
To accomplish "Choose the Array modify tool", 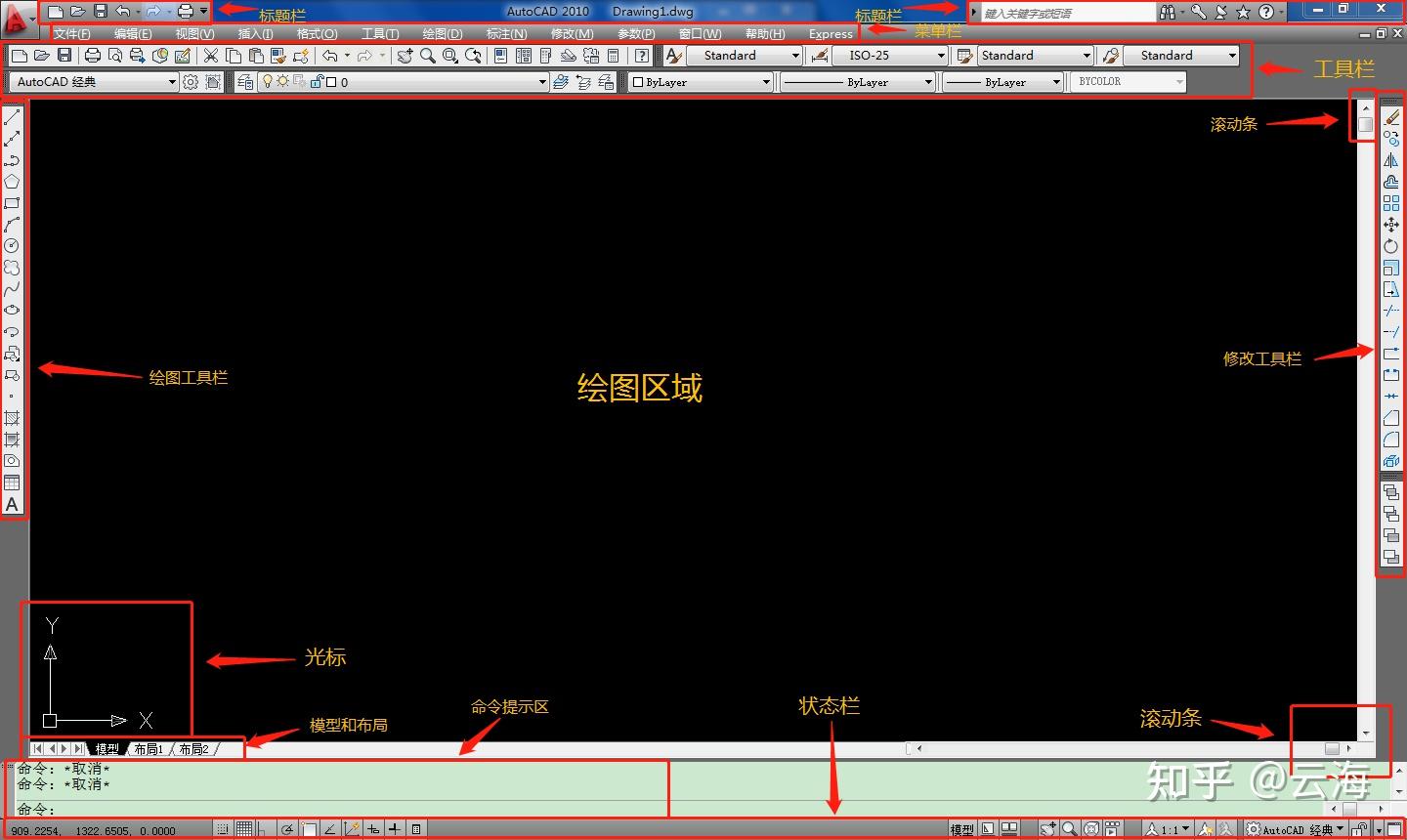I will click(1391, 203).
